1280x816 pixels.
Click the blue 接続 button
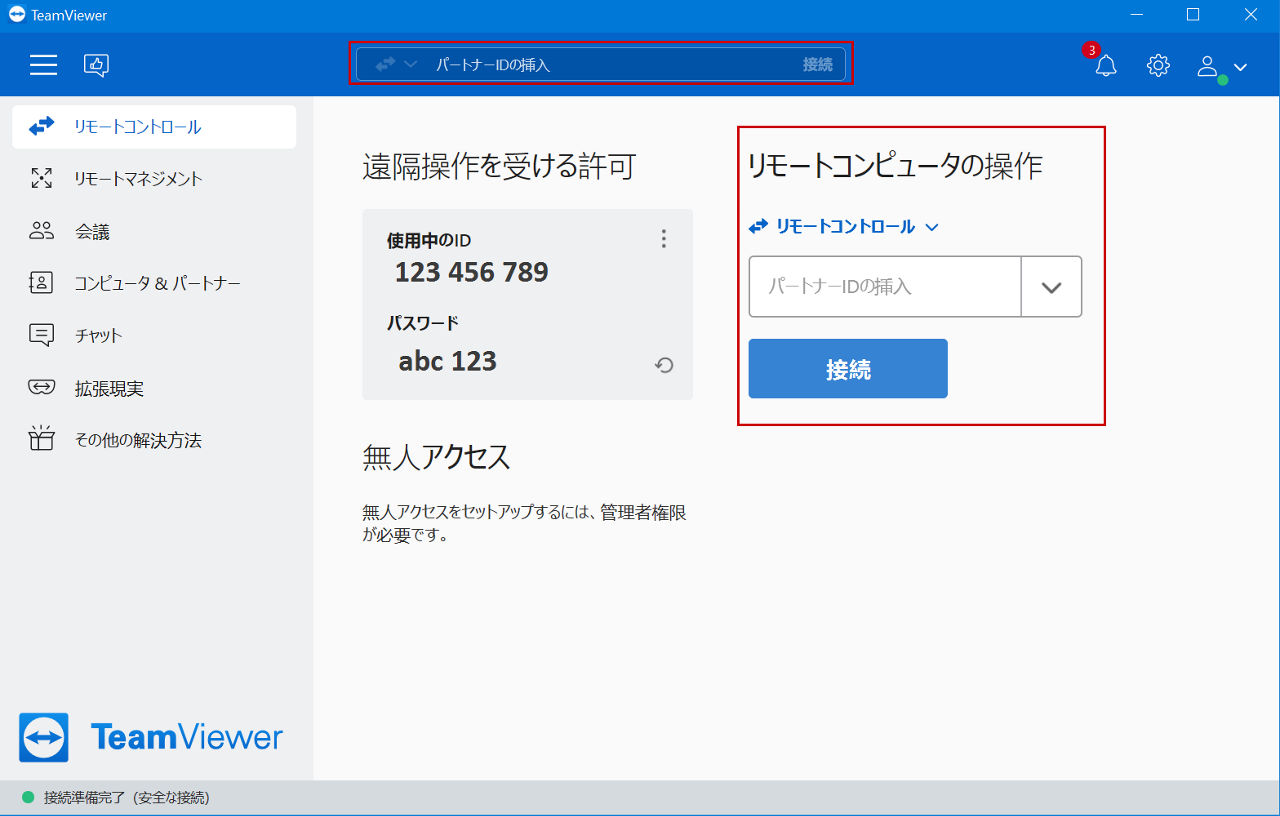point(848,369)
